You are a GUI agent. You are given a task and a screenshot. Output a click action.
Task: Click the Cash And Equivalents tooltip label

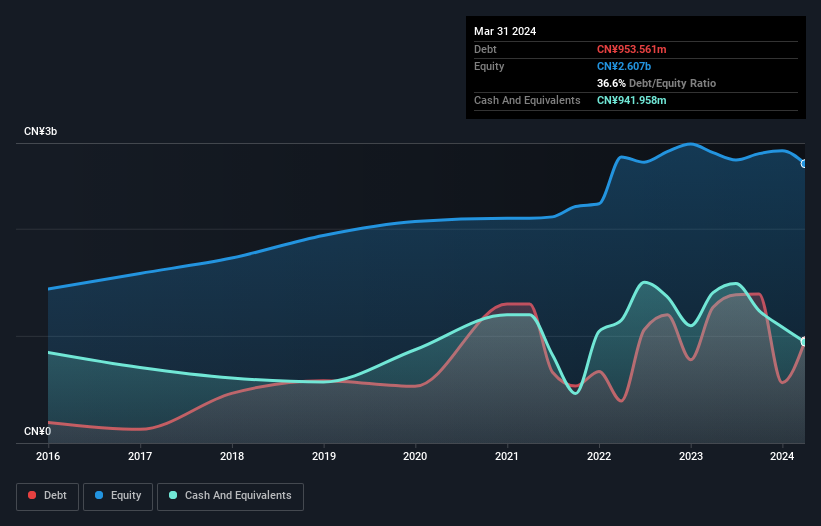pos(527,100)
